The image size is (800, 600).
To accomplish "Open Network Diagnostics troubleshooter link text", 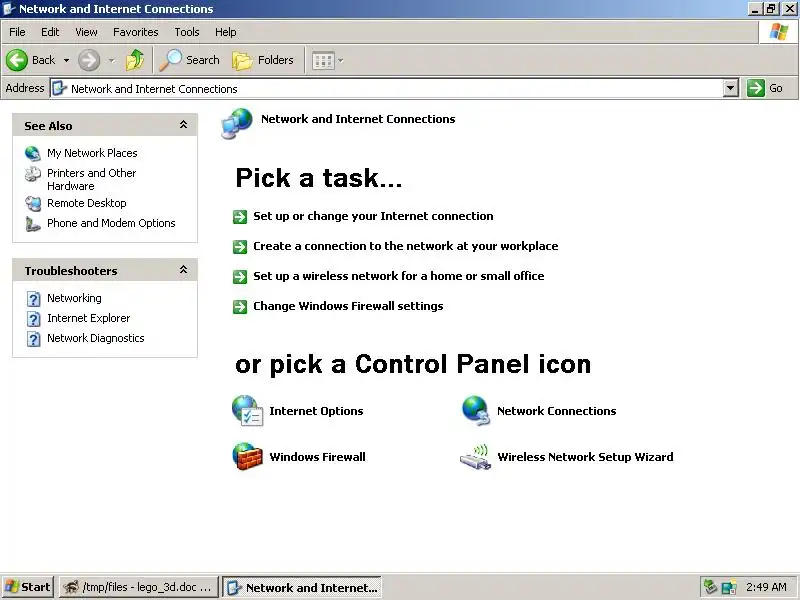I will (96, 338).
